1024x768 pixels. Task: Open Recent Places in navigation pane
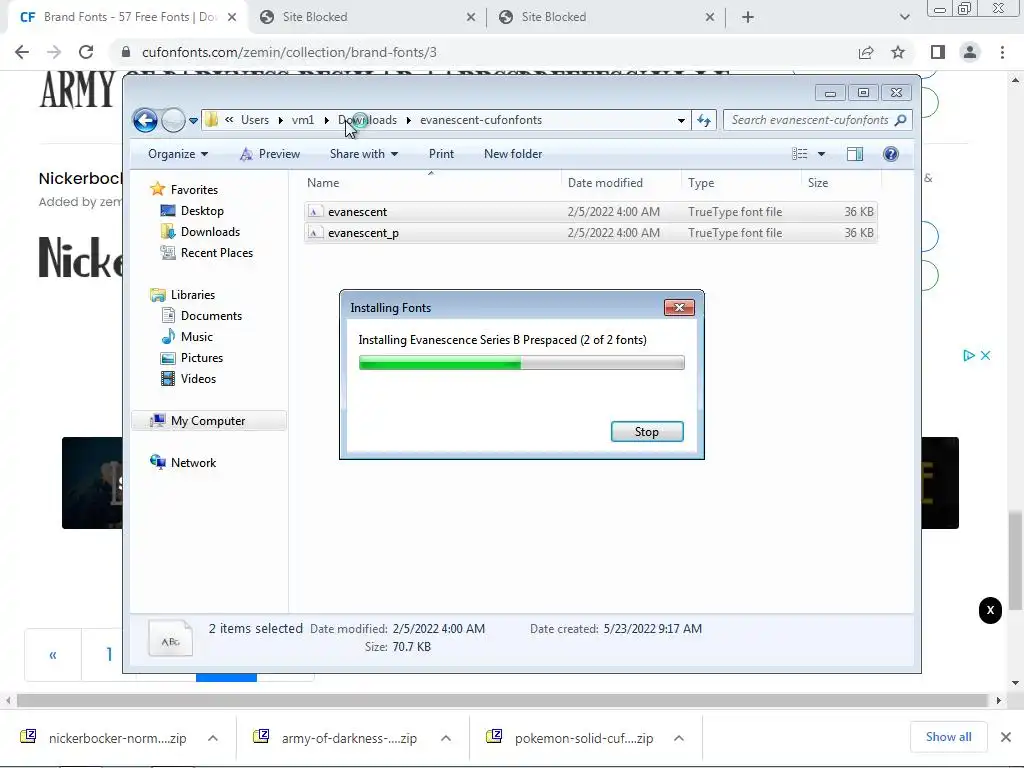[216, 253]
